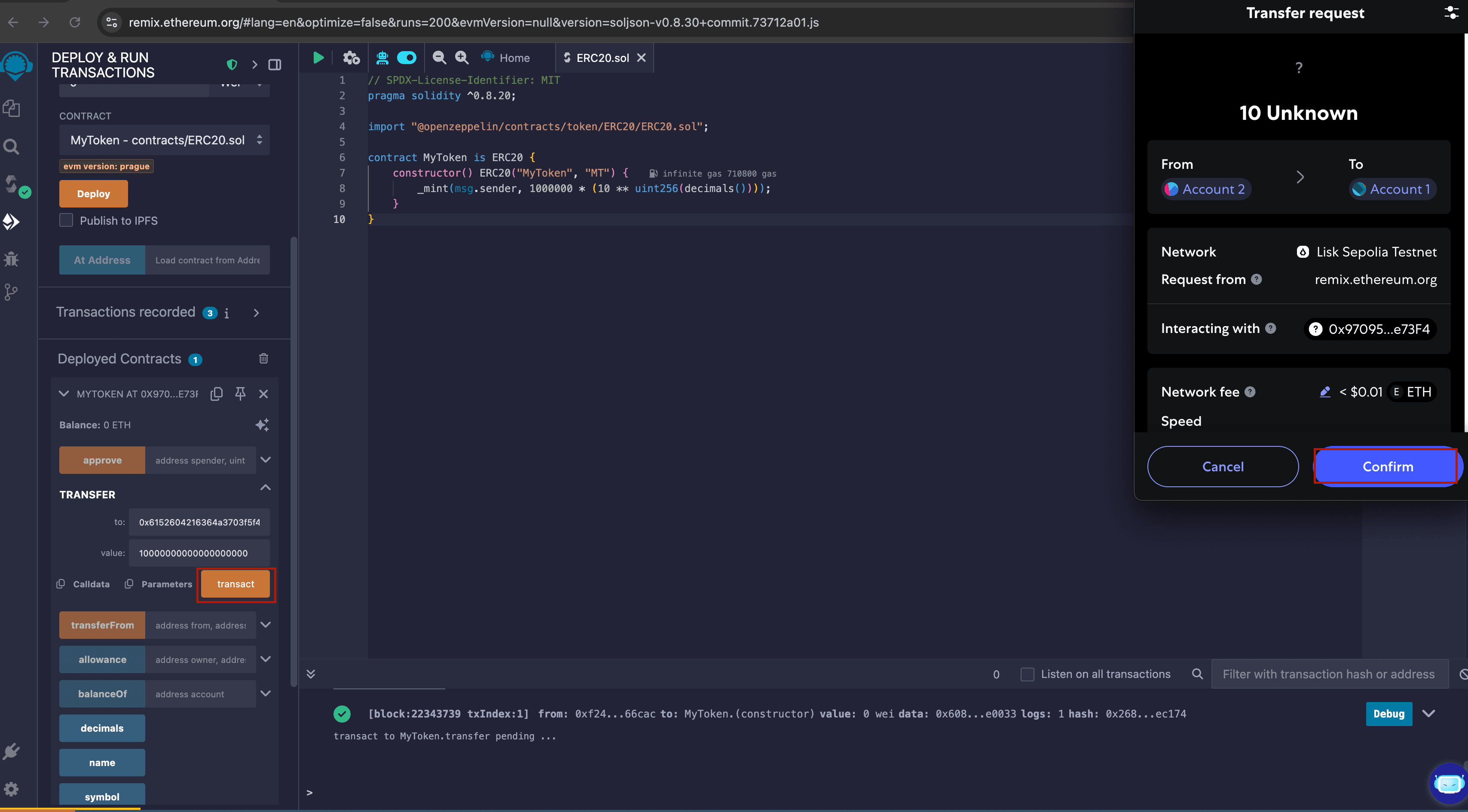
Task: Open the CONTRACT selection dropdown
Action: (x=164, y=140)
